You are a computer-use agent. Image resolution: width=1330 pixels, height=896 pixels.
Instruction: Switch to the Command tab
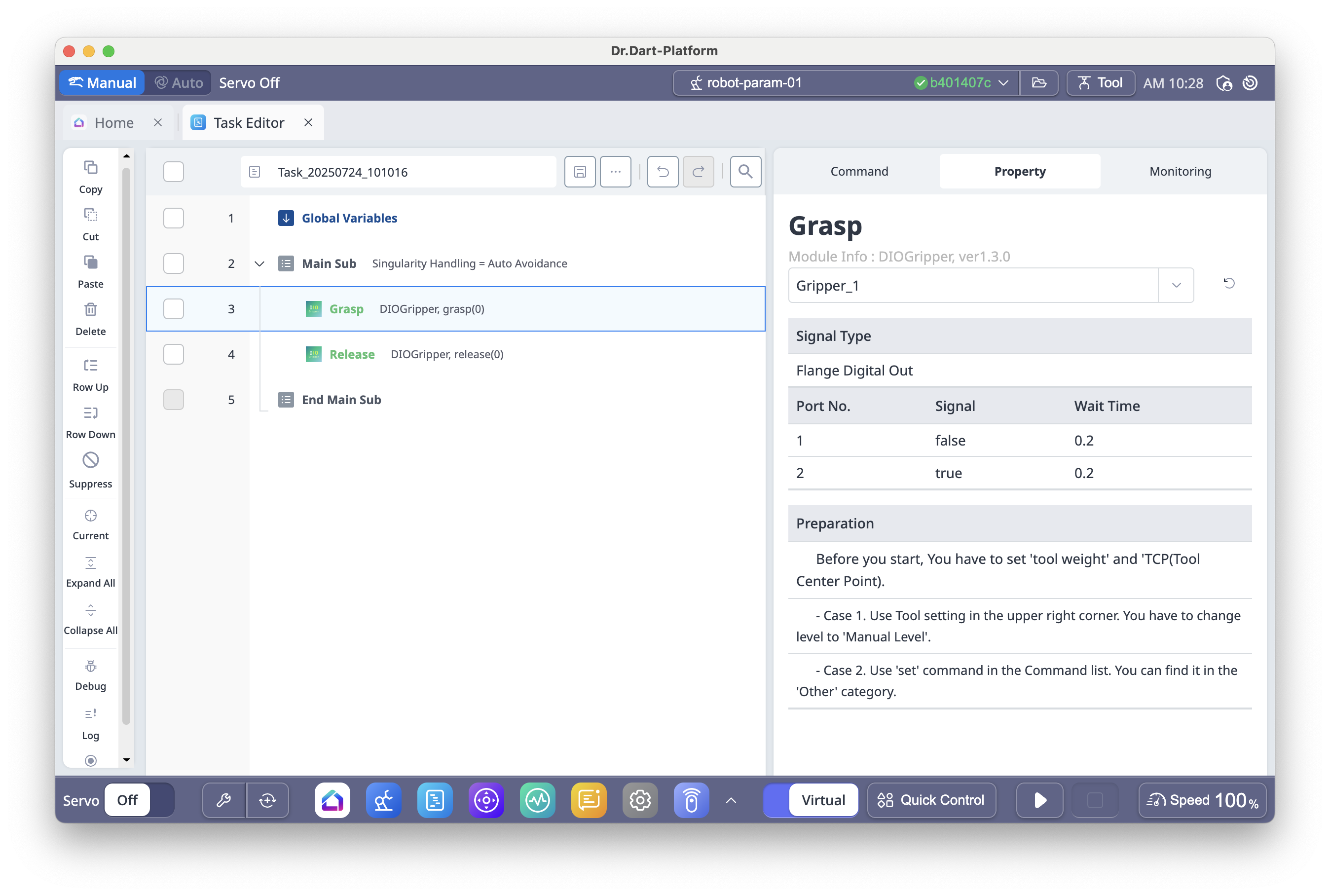[859, 171]
